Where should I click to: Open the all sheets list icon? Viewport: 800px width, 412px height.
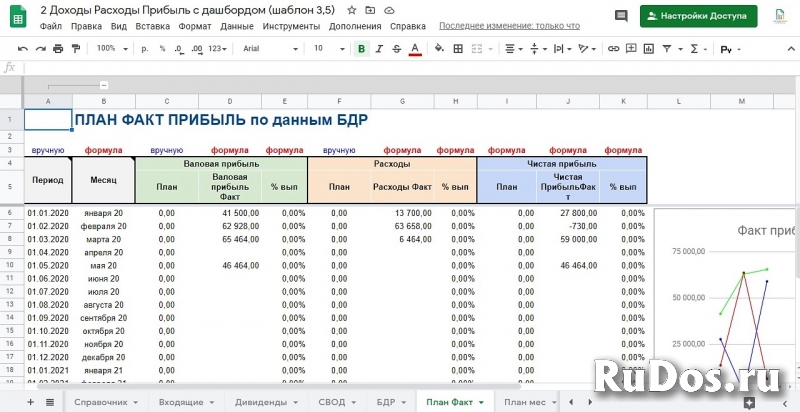tap(50, 401)
